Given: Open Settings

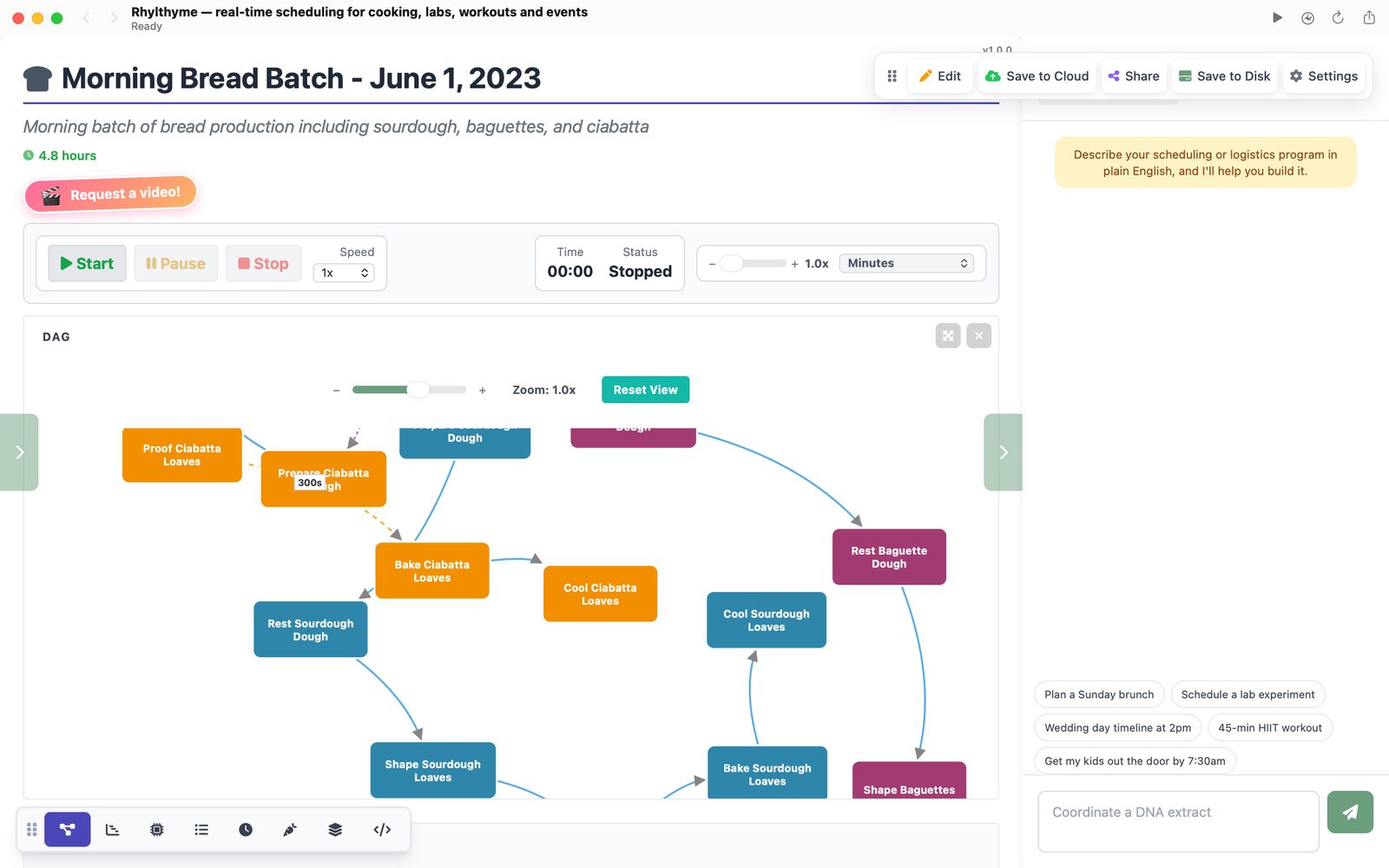Looking at the screenshot, I should [x=1323, y=76].
